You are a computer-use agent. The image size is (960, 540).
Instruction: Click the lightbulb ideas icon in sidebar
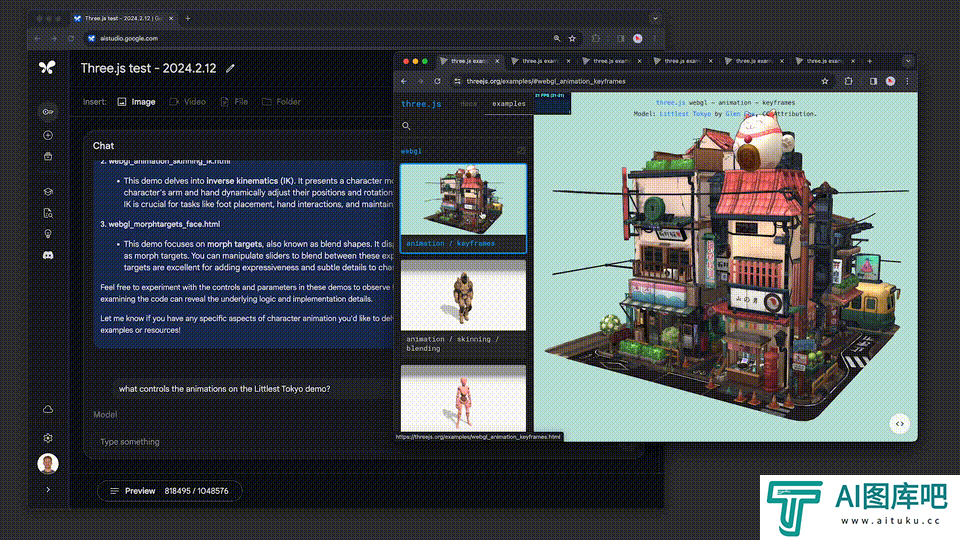click(48, 234)
